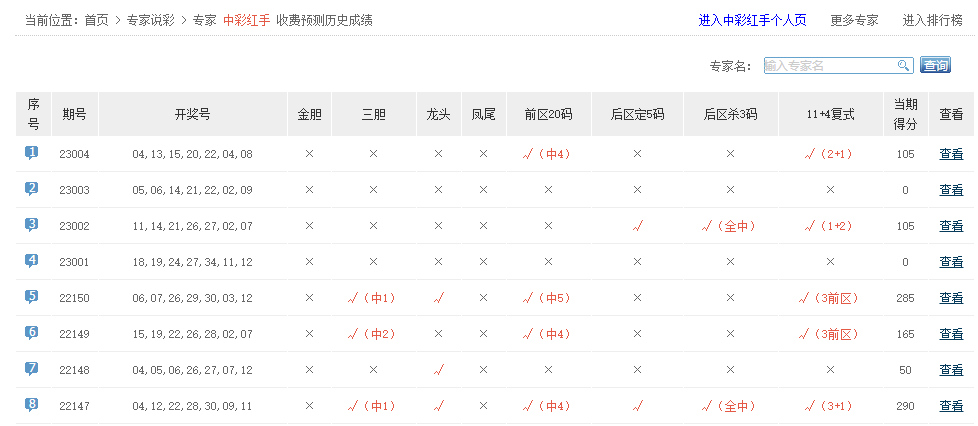Screen dimensions: 978x426
Task: Click the rank 7 badge icon
Action: [32, 369]
